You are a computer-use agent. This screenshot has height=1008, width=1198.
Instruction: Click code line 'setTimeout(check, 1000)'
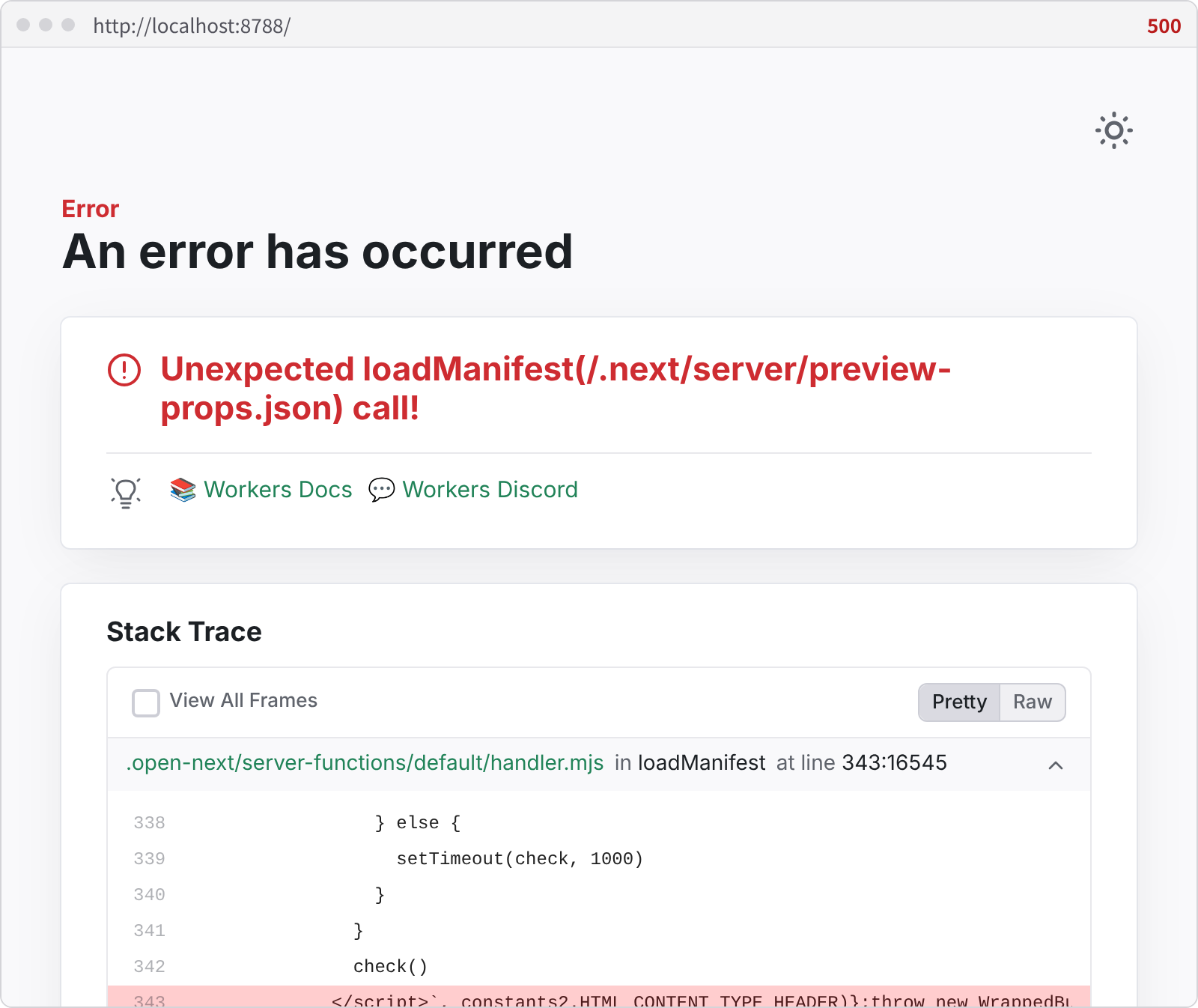[x=520, y=858]
